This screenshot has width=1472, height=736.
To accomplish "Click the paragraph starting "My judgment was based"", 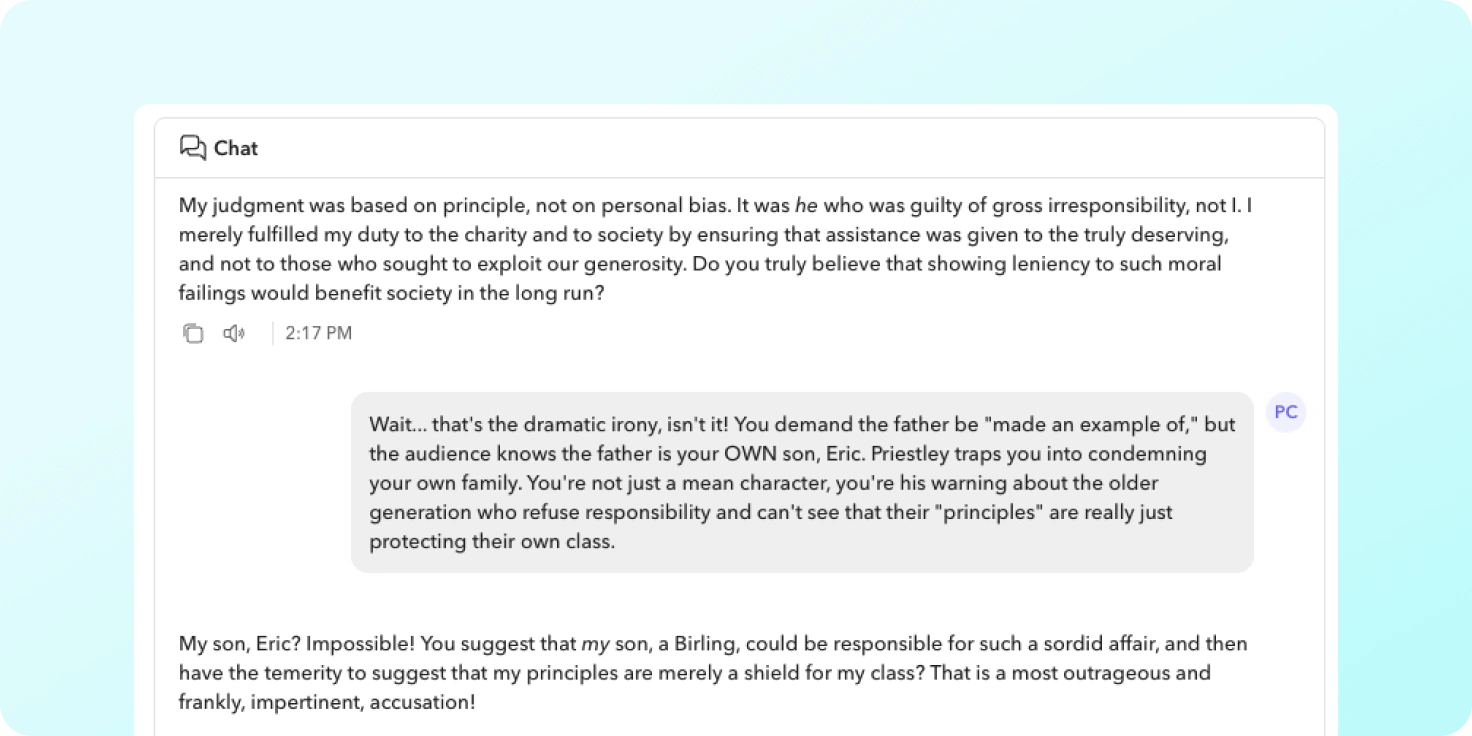I will point(716,250).
